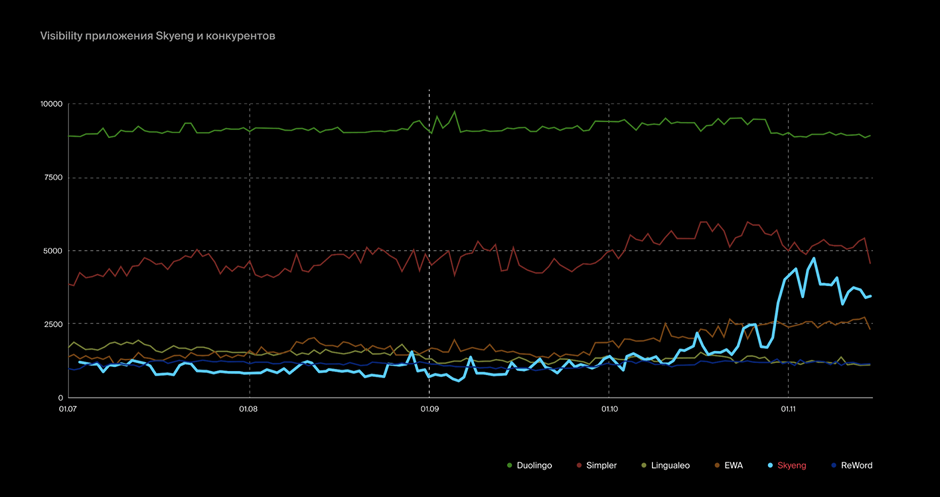
Task: Click the blue ReWord legend dot
Action: (x=832, y=465)
